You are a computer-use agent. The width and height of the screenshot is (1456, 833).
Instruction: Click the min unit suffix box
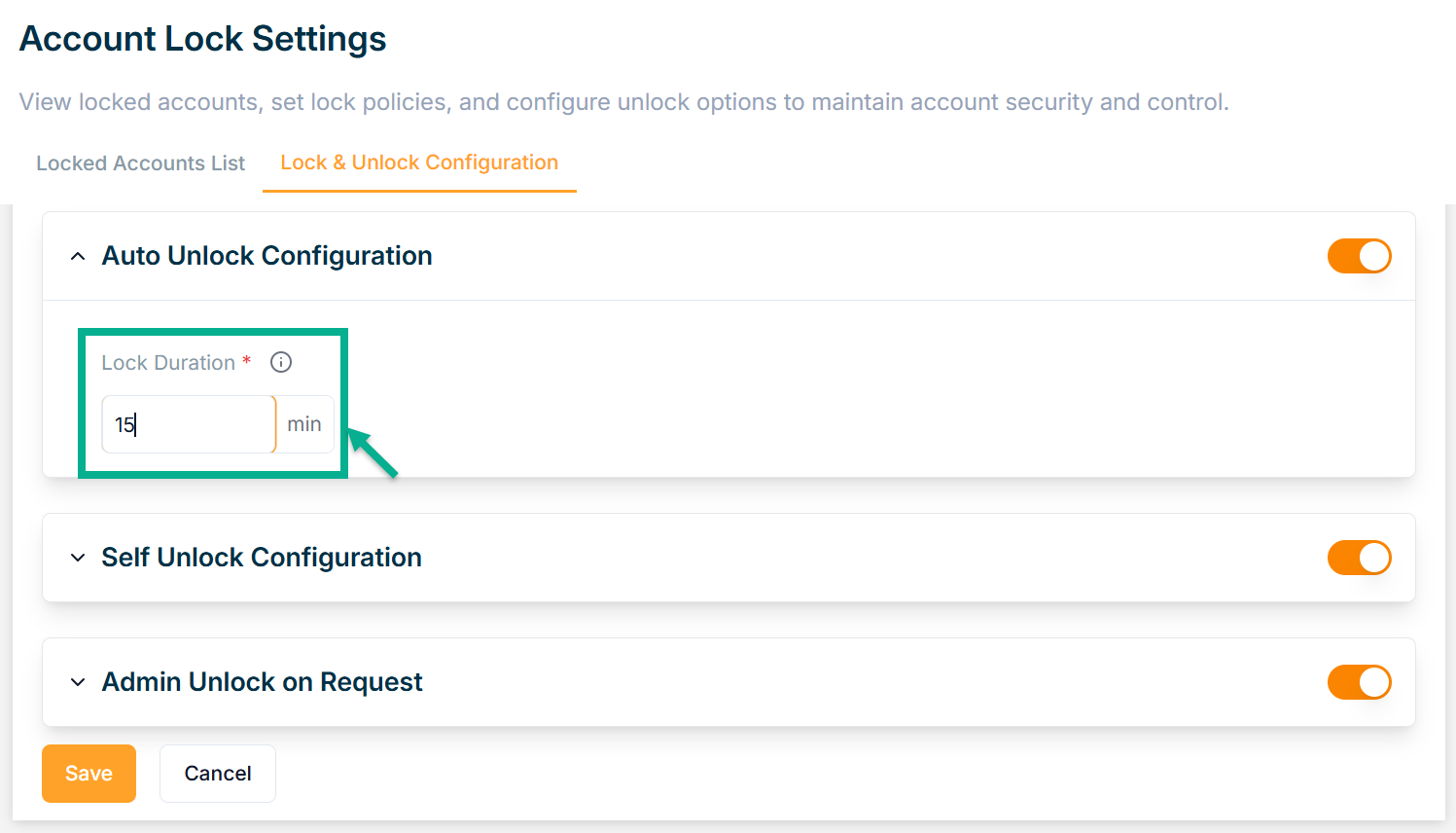[304, 424]
